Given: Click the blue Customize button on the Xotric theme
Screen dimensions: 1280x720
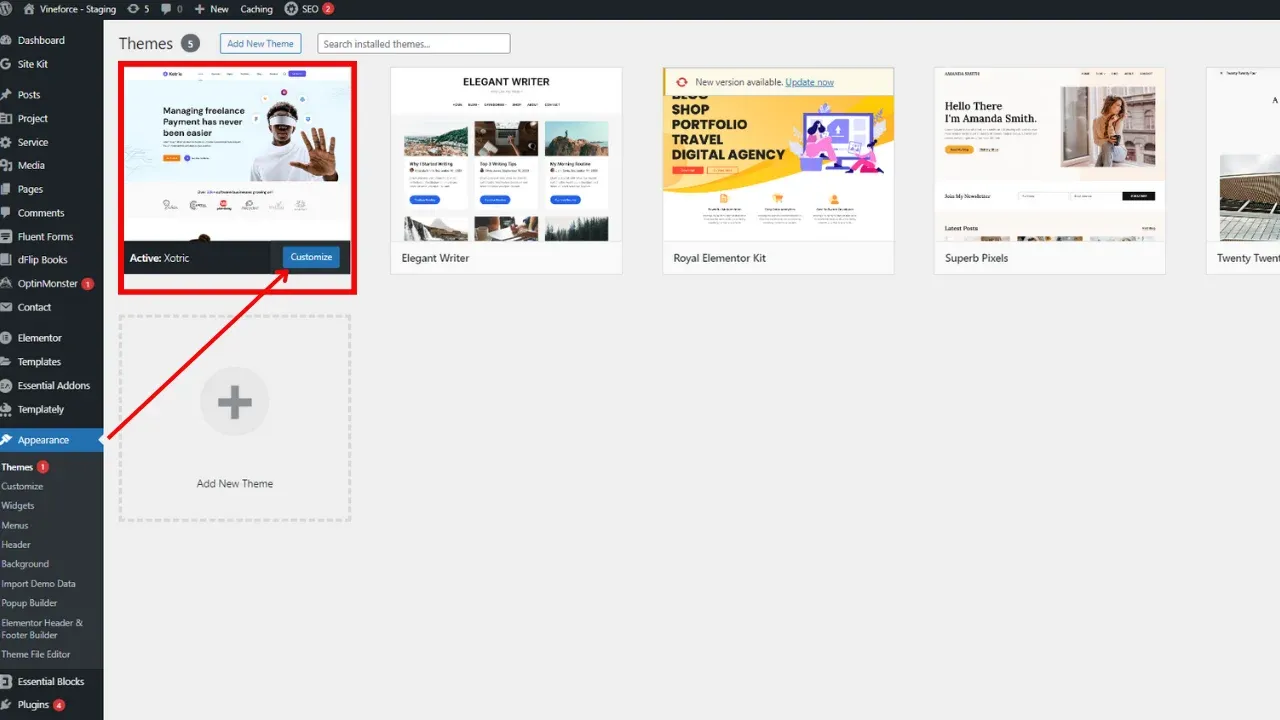Looking at the screenshot, I should point(311,257).
